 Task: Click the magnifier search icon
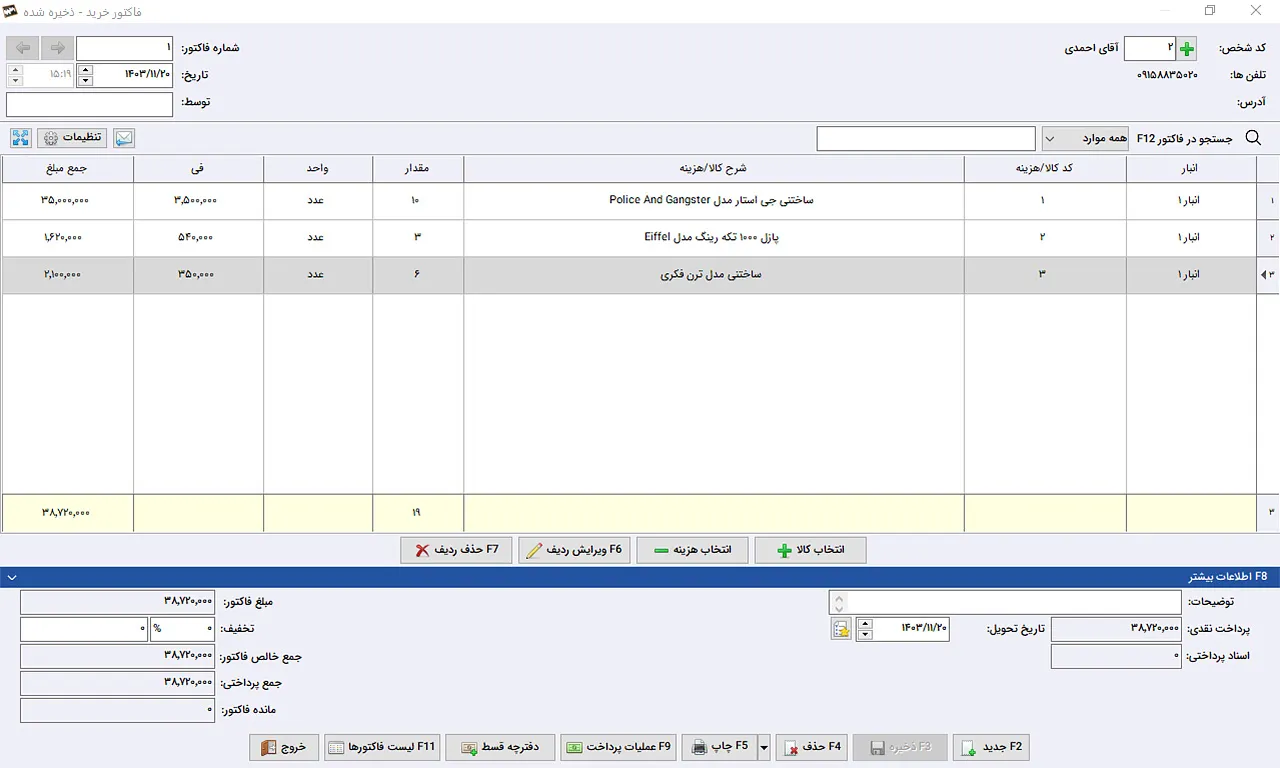[x=1253, y=138]
